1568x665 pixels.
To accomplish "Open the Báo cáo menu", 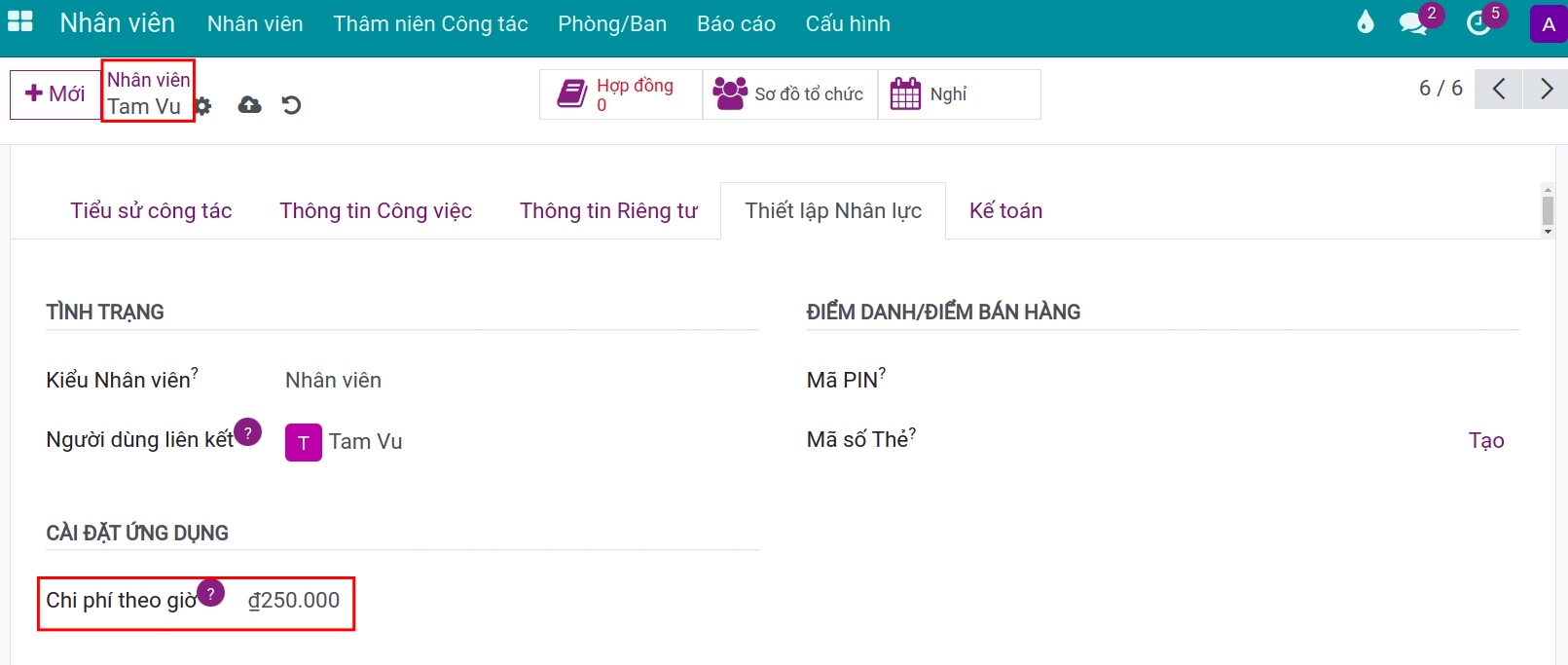I will pyautogui.click(x=736, y=23).
